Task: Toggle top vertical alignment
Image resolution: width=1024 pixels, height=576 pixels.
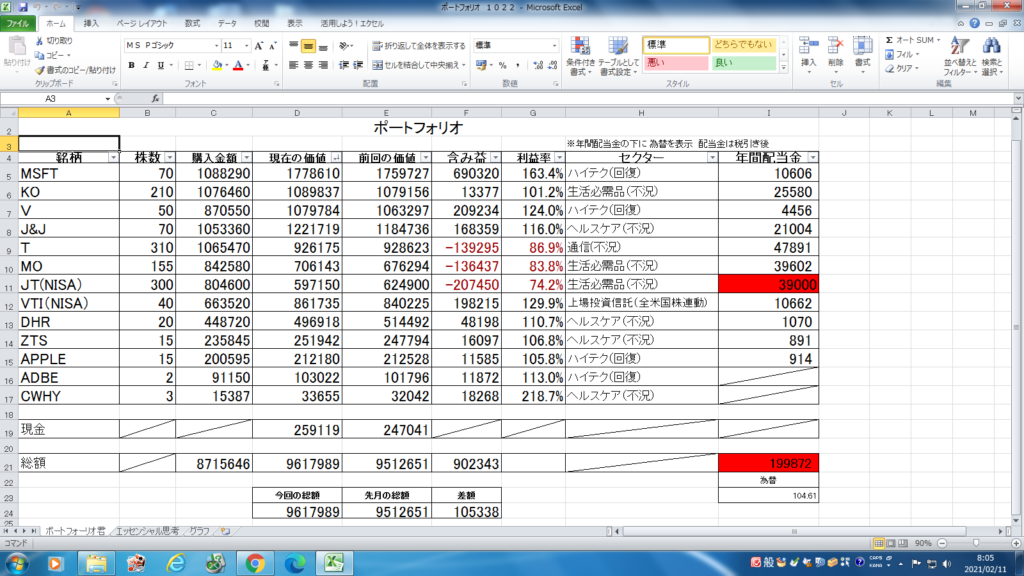Action: click(294, 46)
